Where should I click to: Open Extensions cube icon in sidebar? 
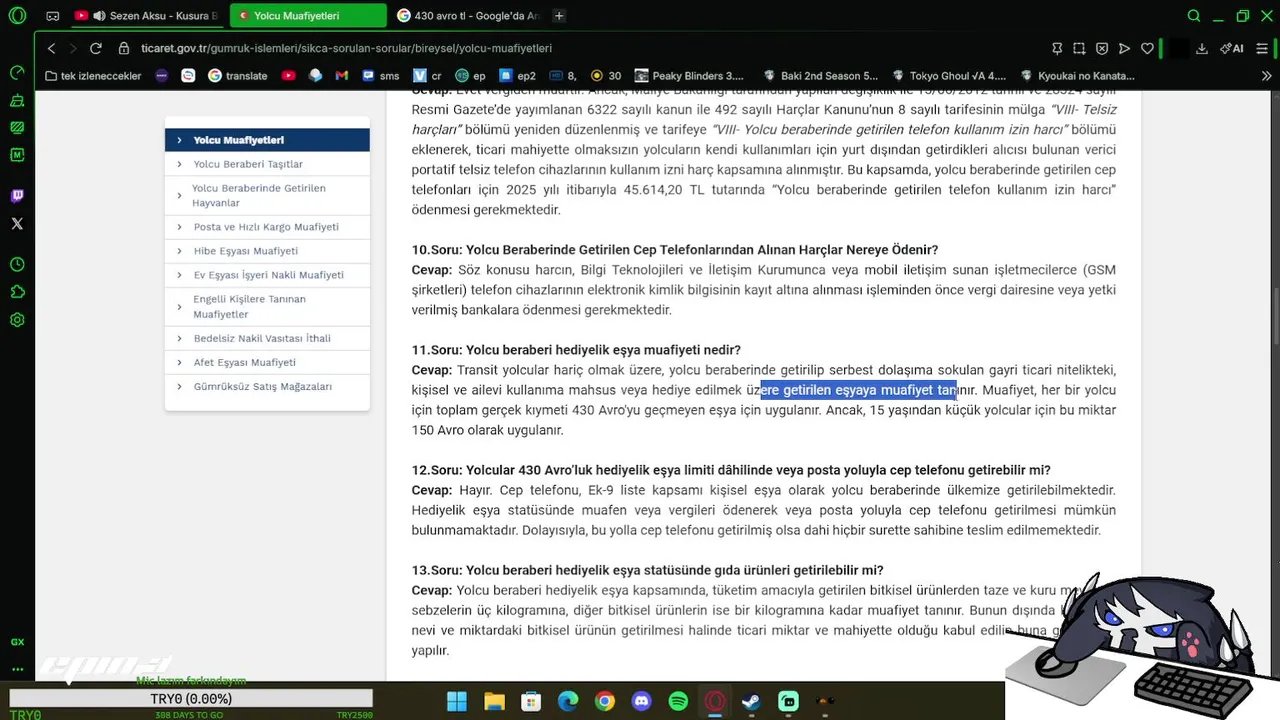pyautogui.click(x=17, y=292)
